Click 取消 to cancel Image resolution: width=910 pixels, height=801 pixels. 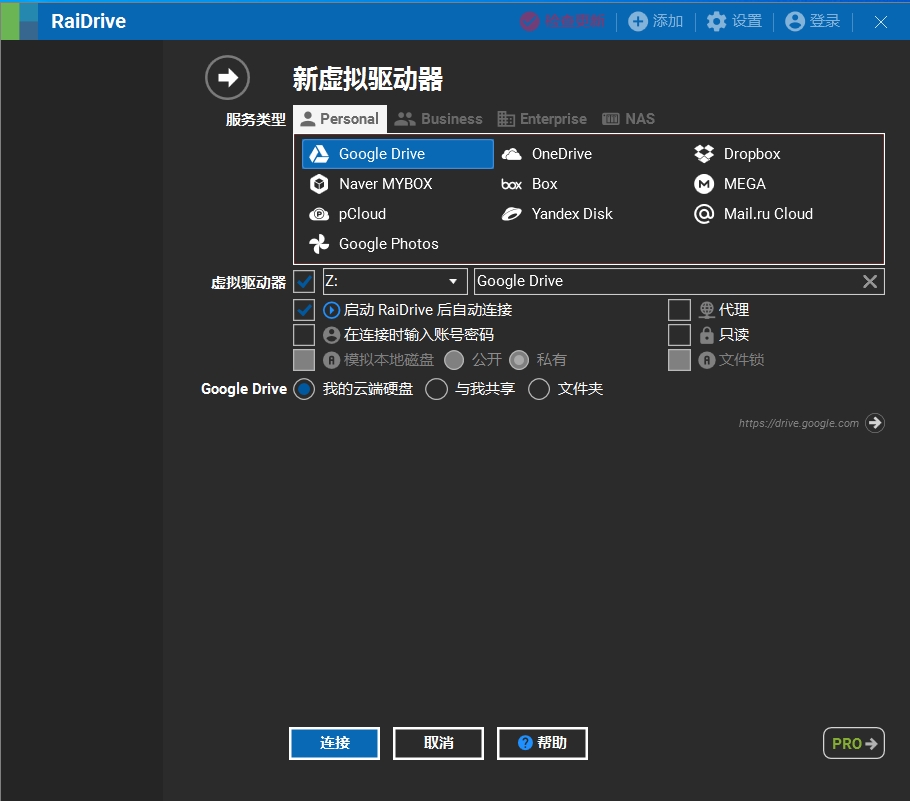(x=438, y=743)
